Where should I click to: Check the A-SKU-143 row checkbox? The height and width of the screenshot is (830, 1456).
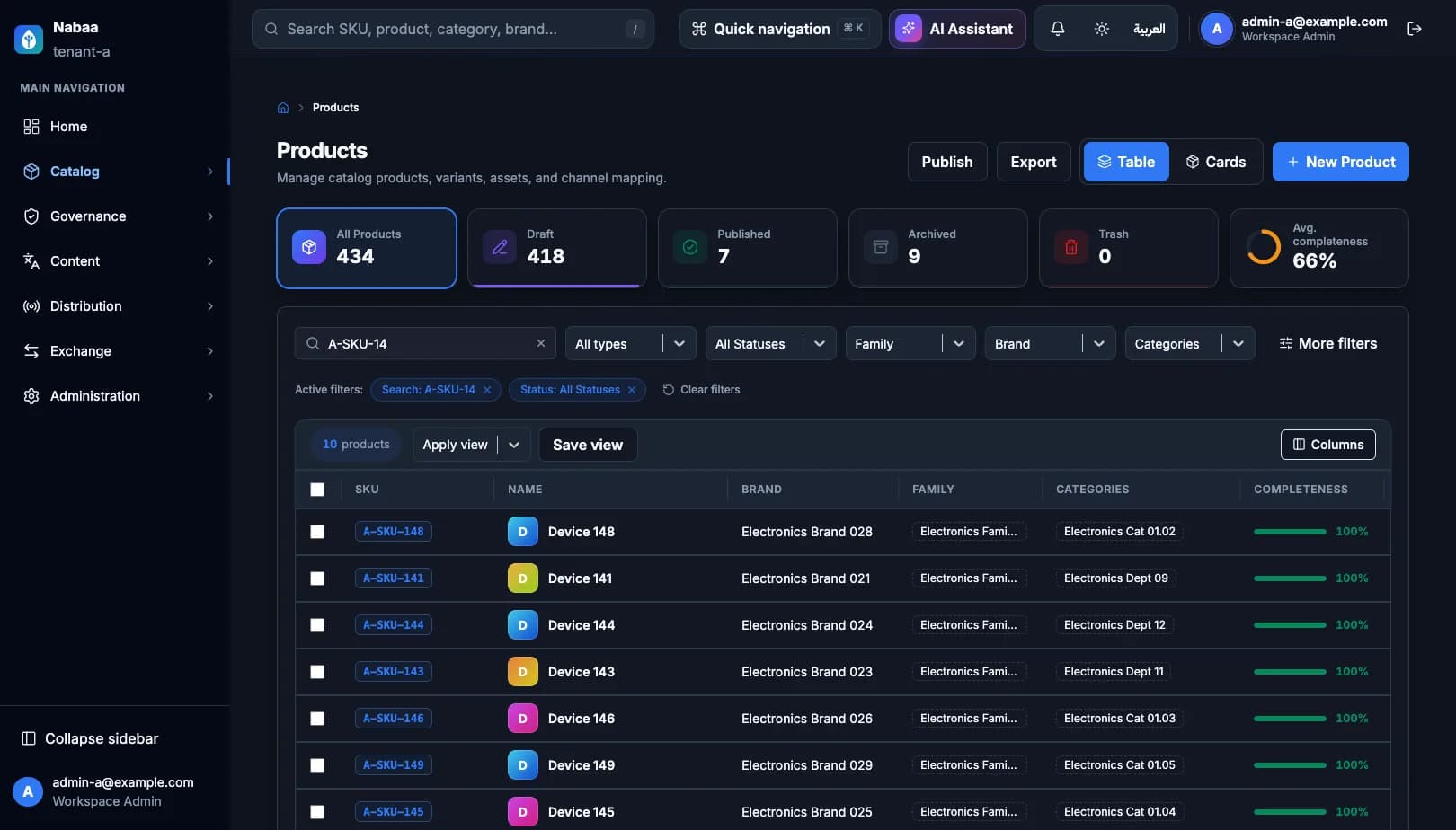coord(317,672)
